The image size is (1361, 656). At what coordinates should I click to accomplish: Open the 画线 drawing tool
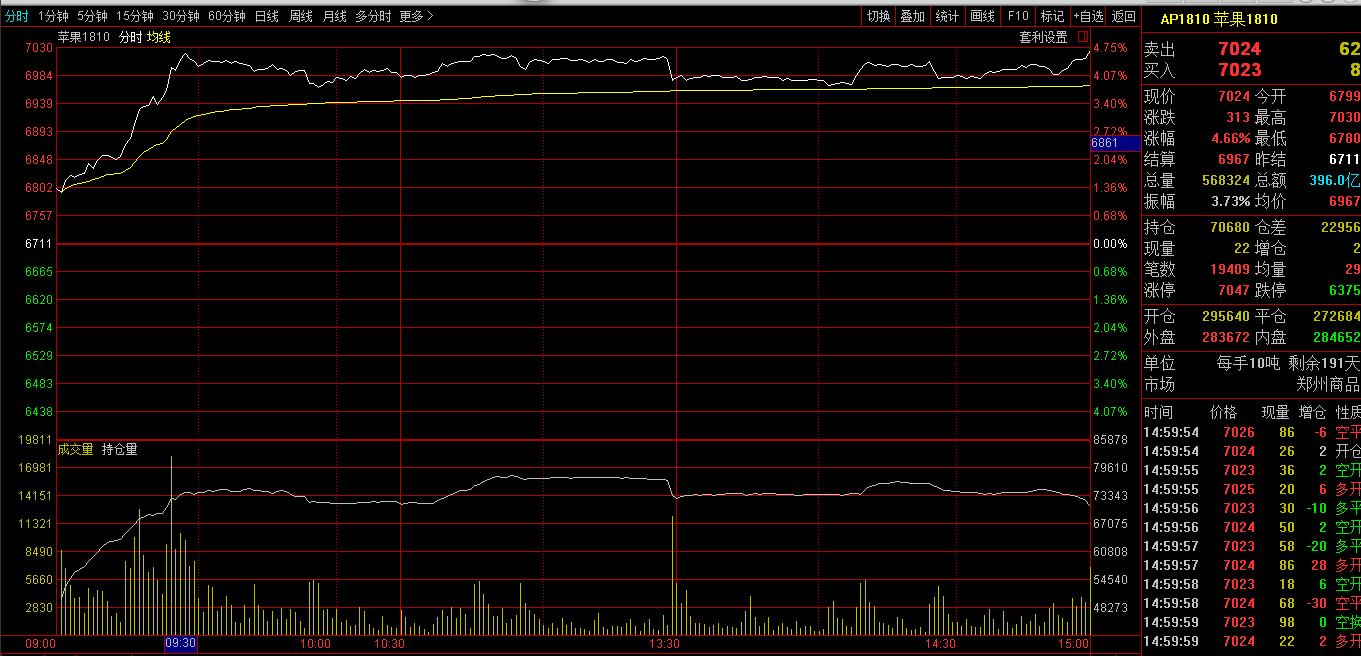[x=982, y=16]
